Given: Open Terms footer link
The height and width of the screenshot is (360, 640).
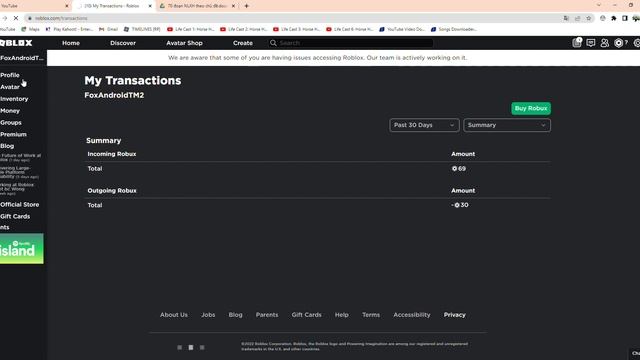Looking at the screenshot, I should pyautogui.click(x=371, y=315).
